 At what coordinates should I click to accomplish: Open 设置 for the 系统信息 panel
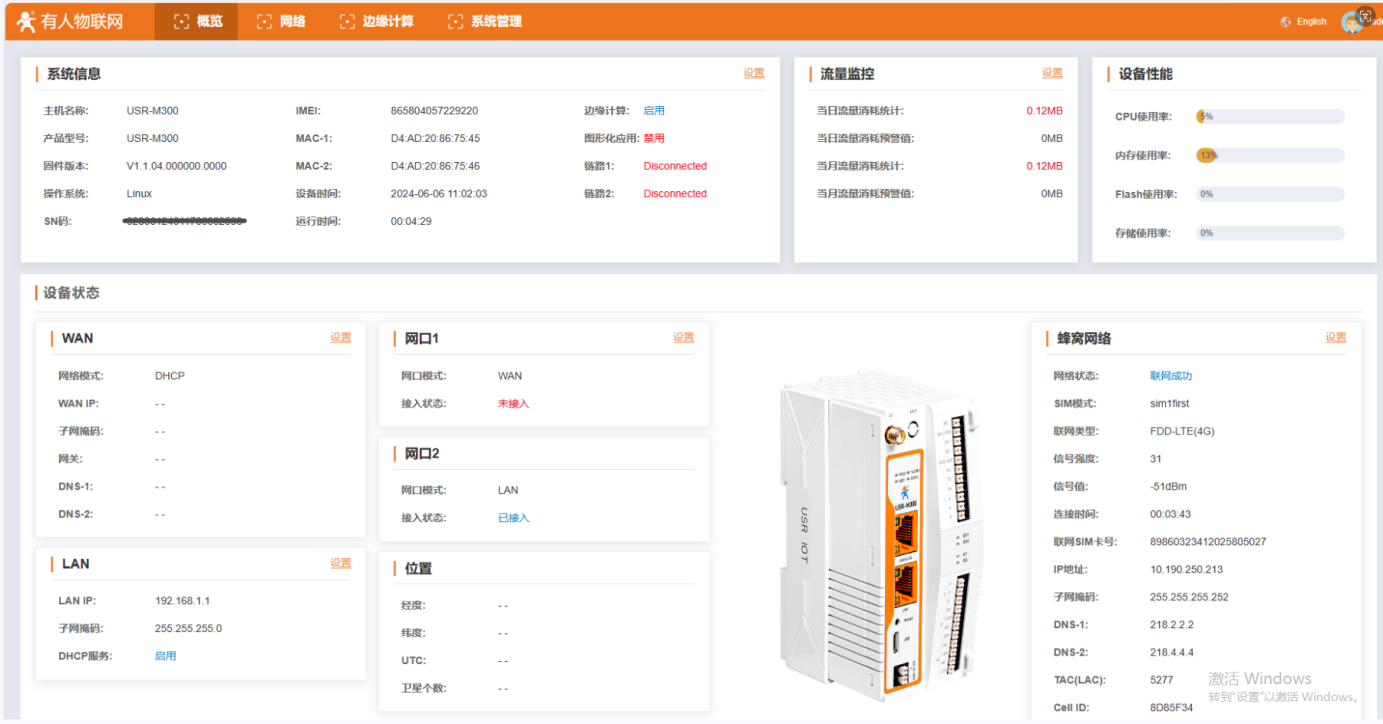pyautogui.click(x=754, y=73)
